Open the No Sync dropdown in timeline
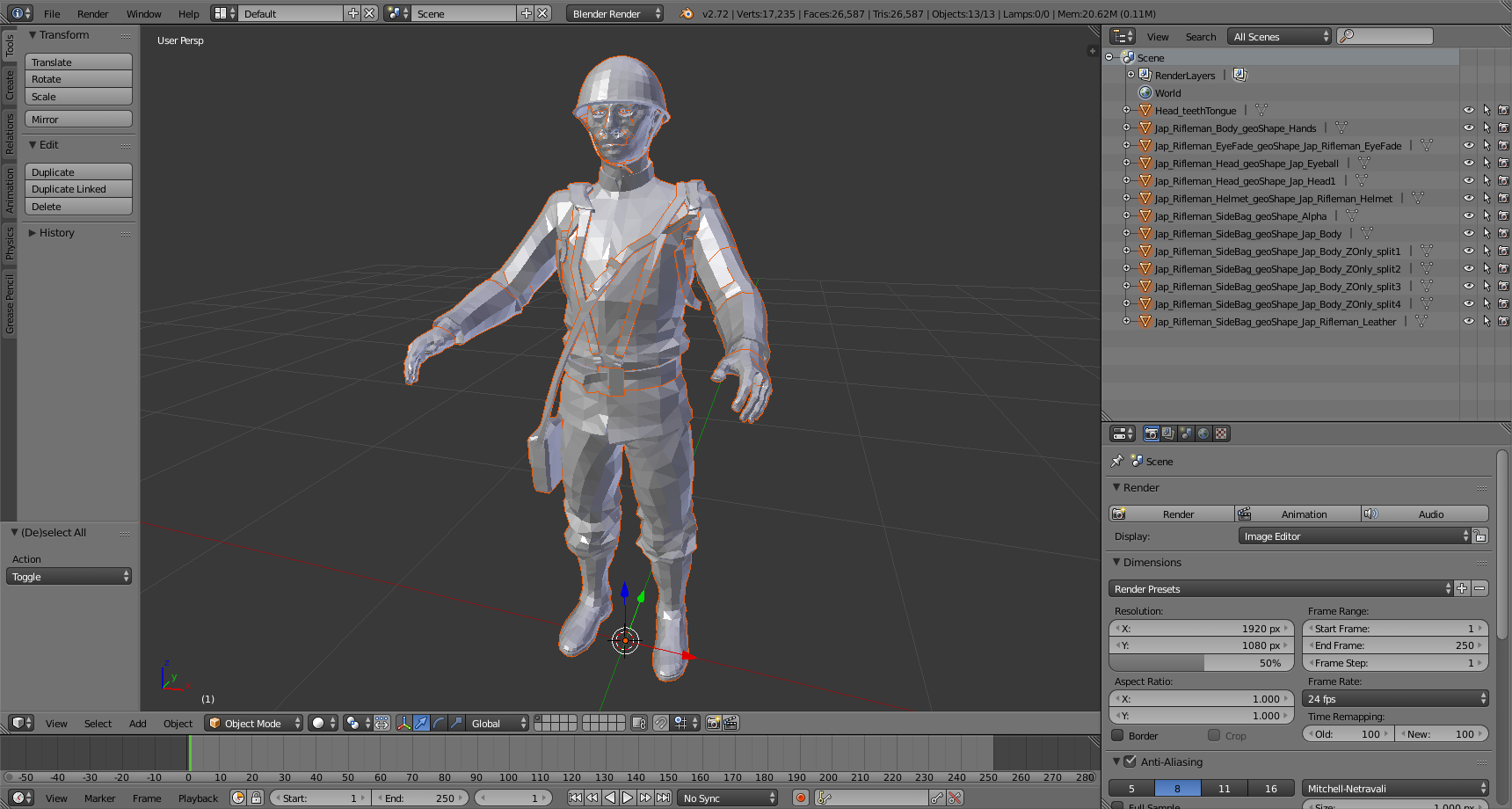 (x=728, y=798)
